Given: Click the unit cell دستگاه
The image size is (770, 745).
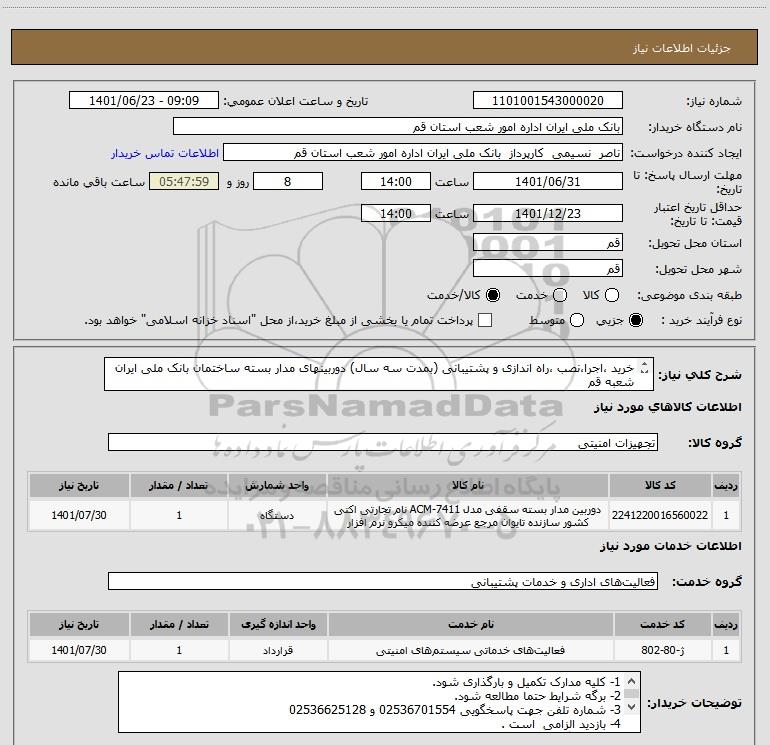Looking at the screenshot, I should pos(277,515).
